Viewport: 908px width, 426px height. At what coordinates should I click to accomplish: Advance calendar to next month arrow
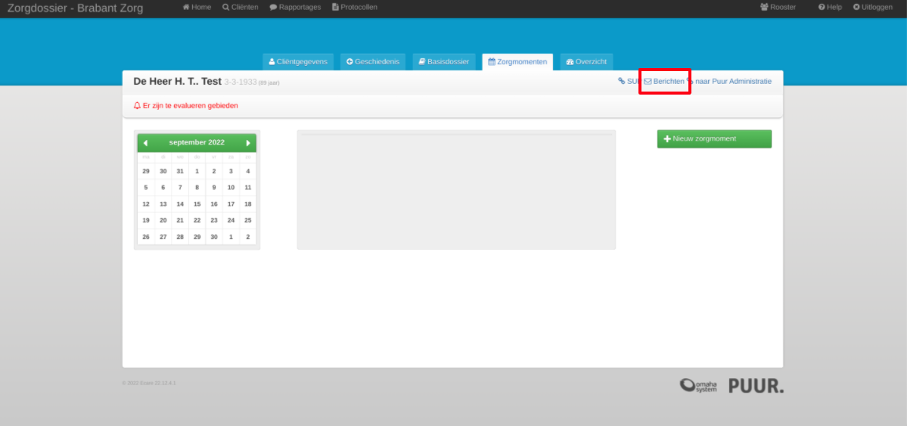coord(248,143)
